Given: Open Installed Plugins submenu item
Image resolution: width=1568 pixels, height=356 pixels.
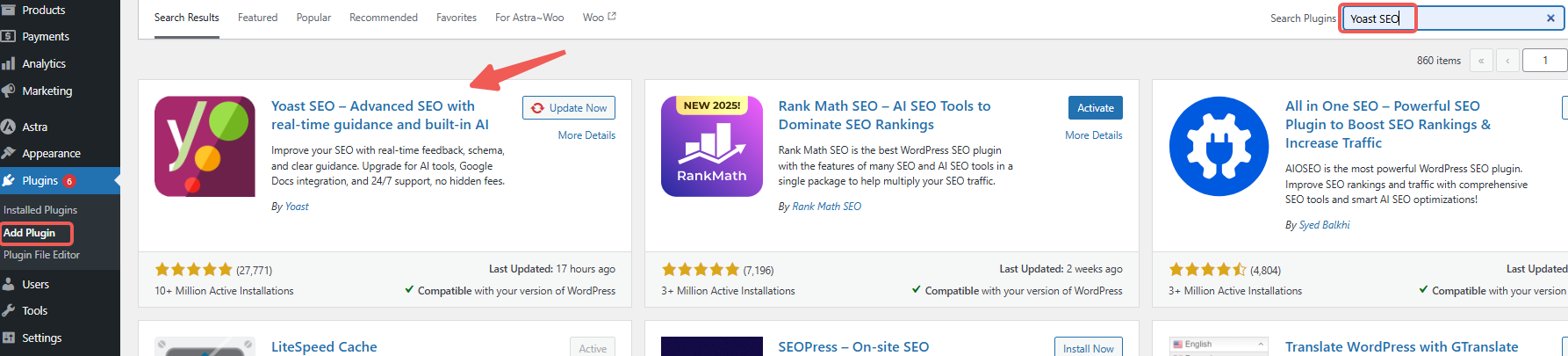Looking at the screenshot, I should (40, 210).
